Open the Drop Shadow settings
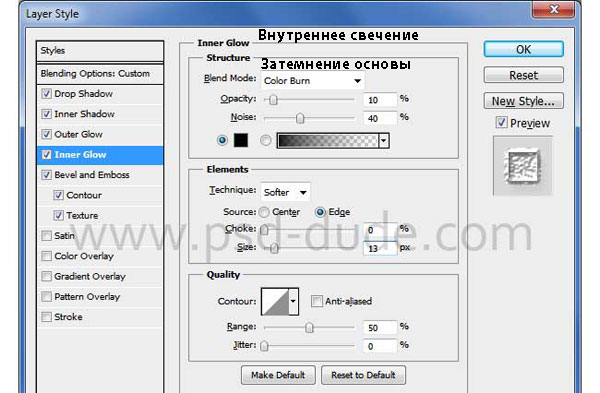 click(83, 94)
